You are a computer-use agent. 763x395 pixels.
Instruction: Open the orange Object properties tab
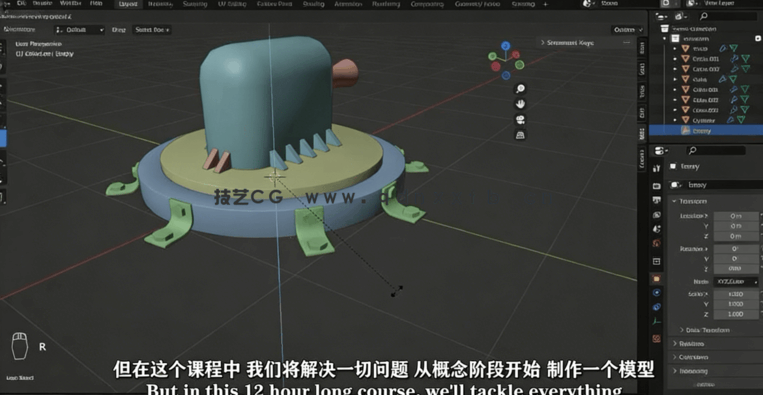click(x=656, y=279)
